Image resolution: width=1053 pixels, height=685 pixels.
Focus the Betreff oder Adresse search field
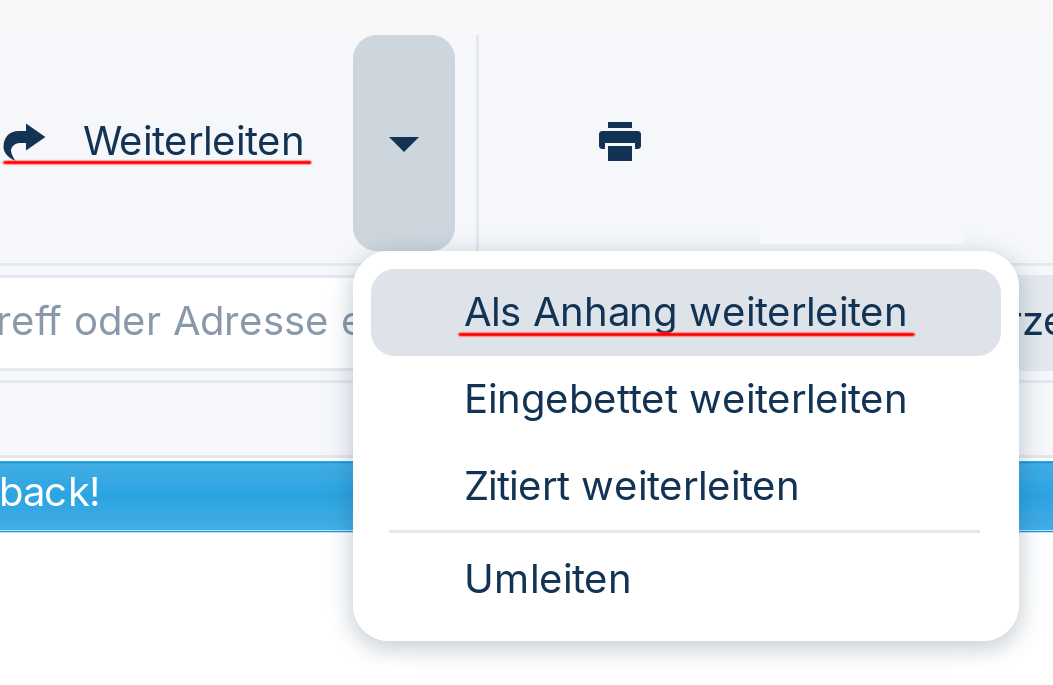170,322
